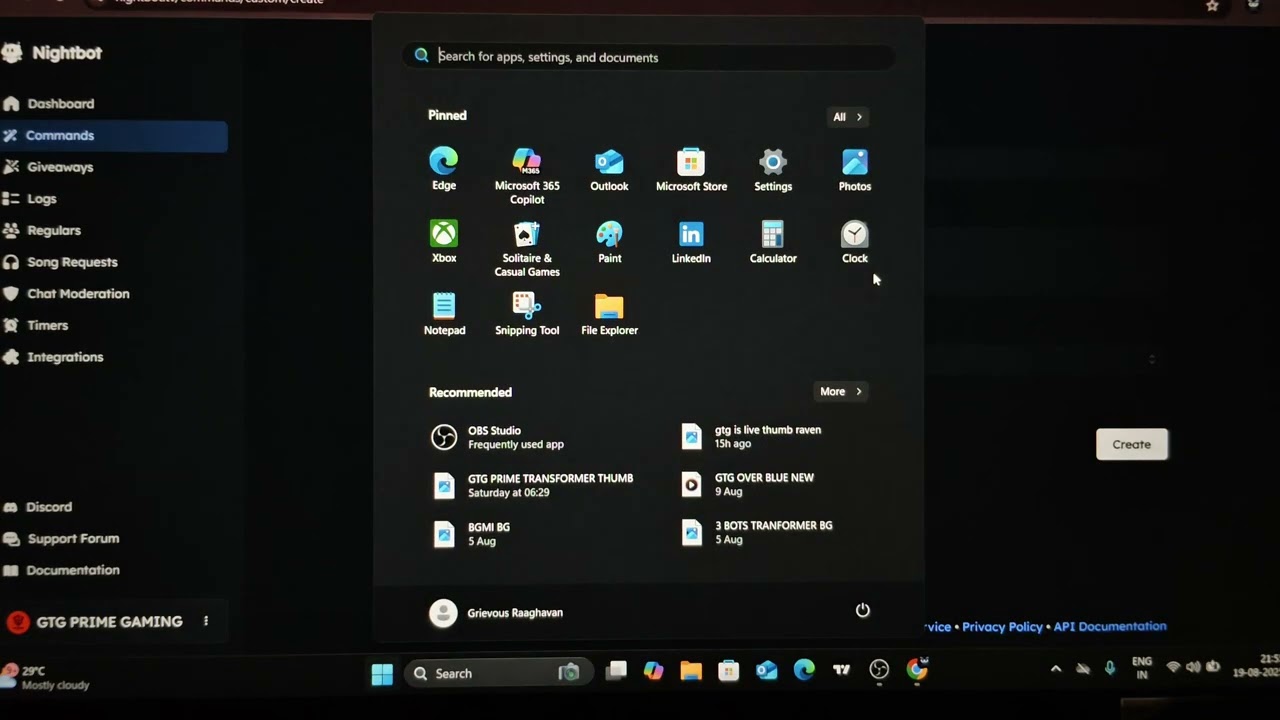Open Edge from pinned apps
This screenshot has height=720, width=1280.
444,169
